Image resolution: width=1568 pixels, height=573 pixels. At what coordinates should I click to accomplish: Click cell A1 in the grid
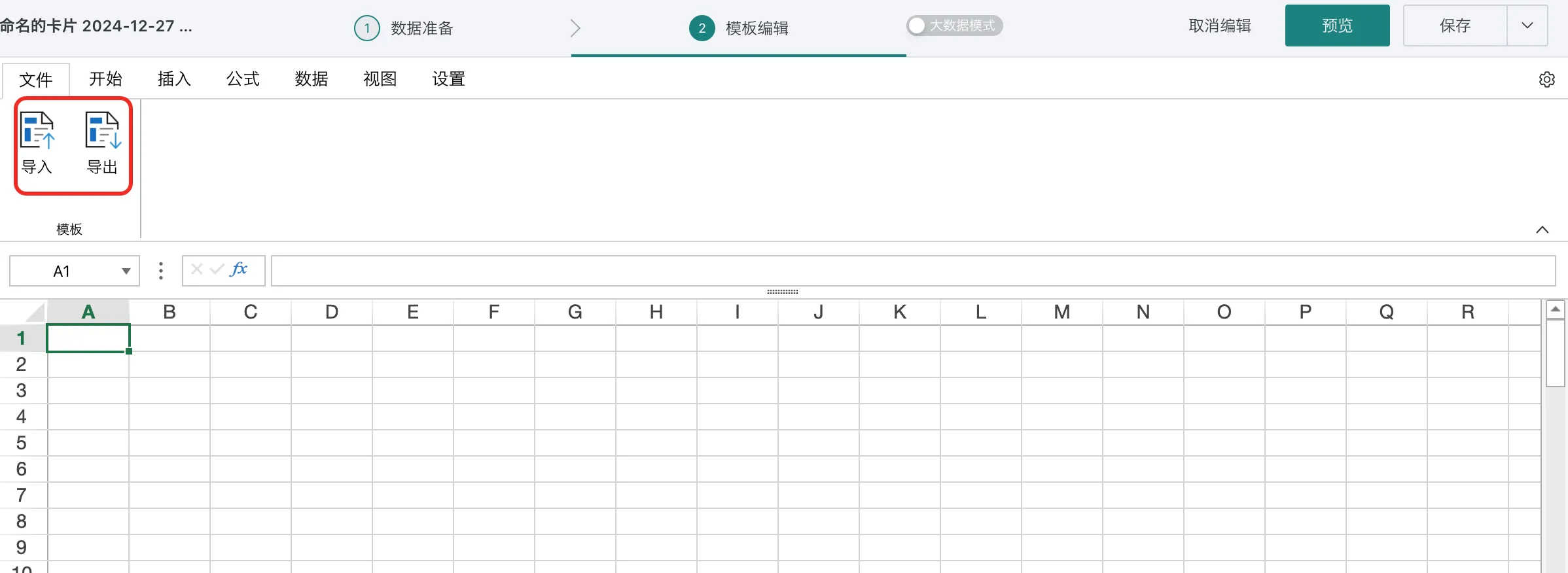[88, 338]
